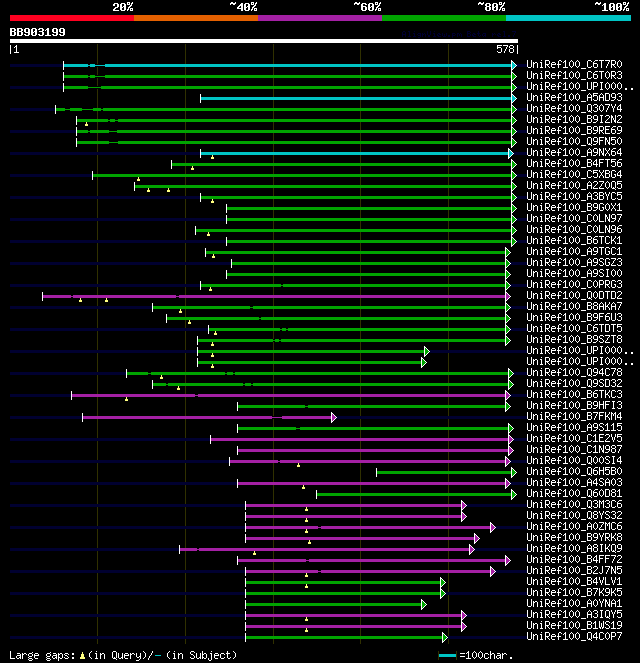This screenshot has height=663, width=640.
Task: Click UniRef100_A9TGC1 label
Action: [x=574, y=251]
